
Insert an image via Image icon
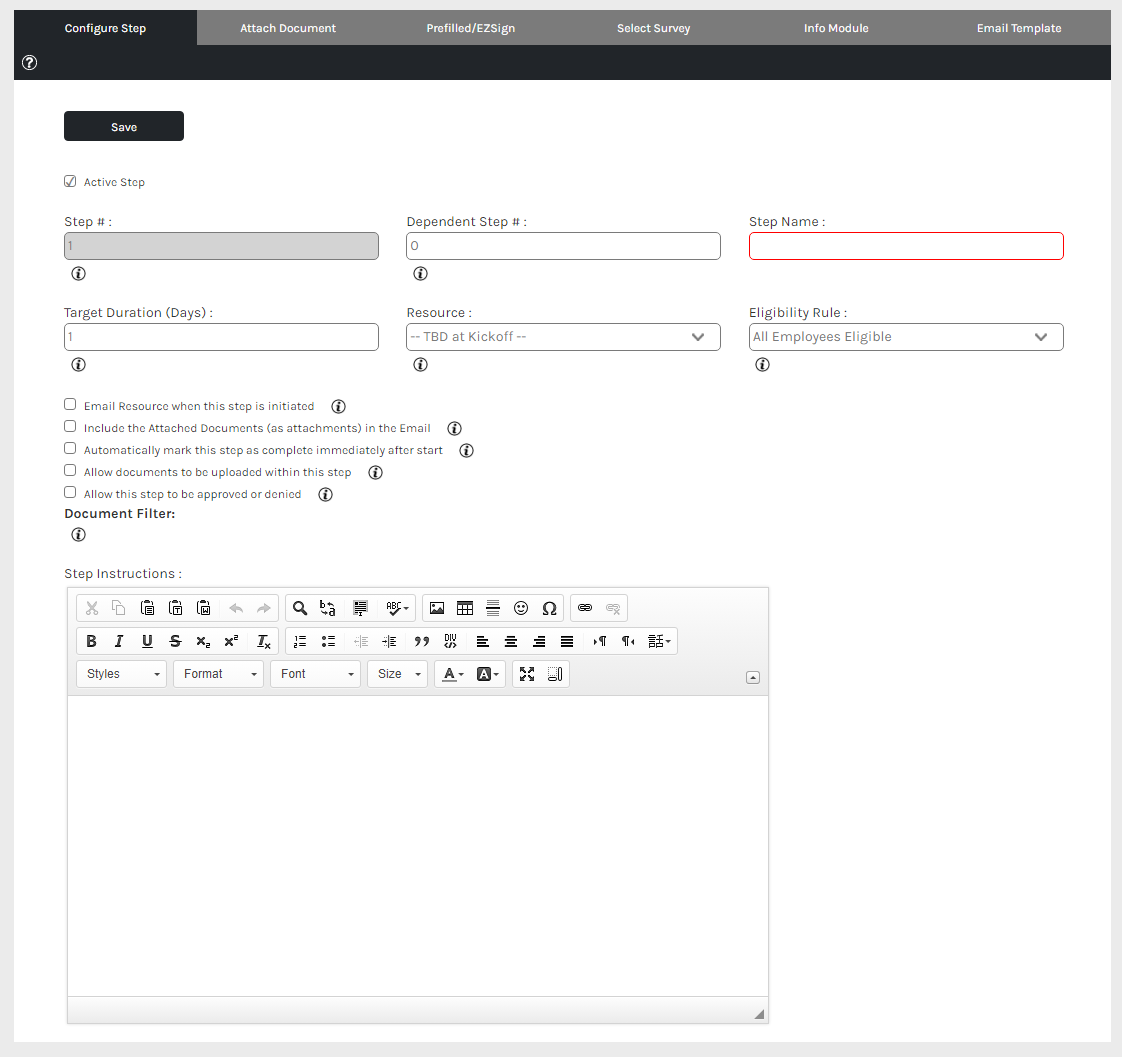(437, 608)
